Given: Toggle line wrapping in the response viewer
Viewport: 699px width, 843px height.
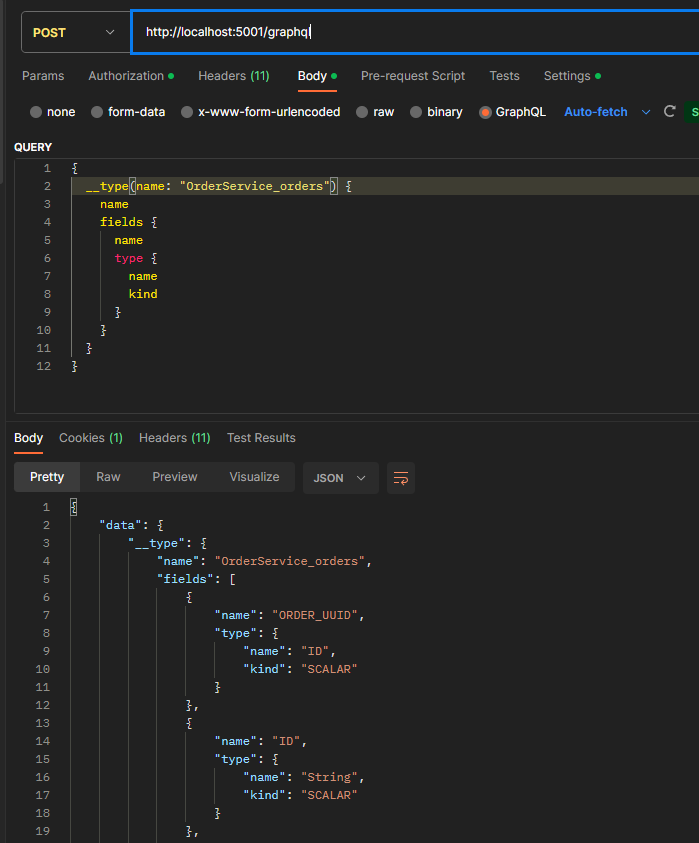Looking at the screenshot, I should 400,479.
